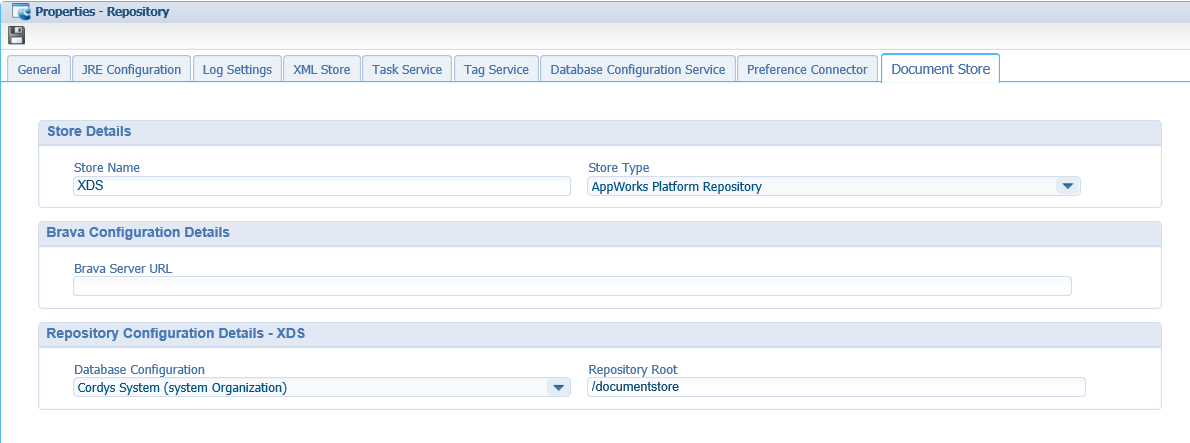The width and height of the screenshot is (1190, 443).
Task: Open the JRE Configuration tab
Action: pos(131,70)
